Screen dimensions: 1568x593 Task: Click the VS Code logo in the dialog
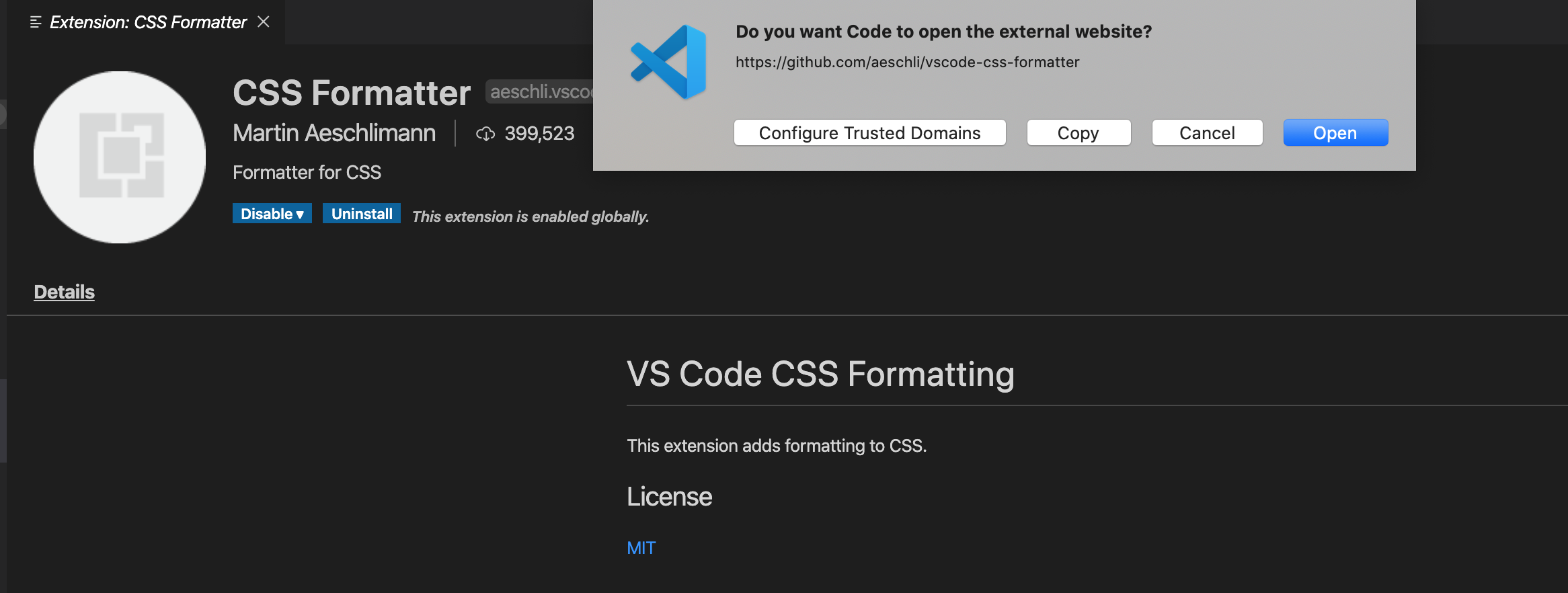(668, 62)
